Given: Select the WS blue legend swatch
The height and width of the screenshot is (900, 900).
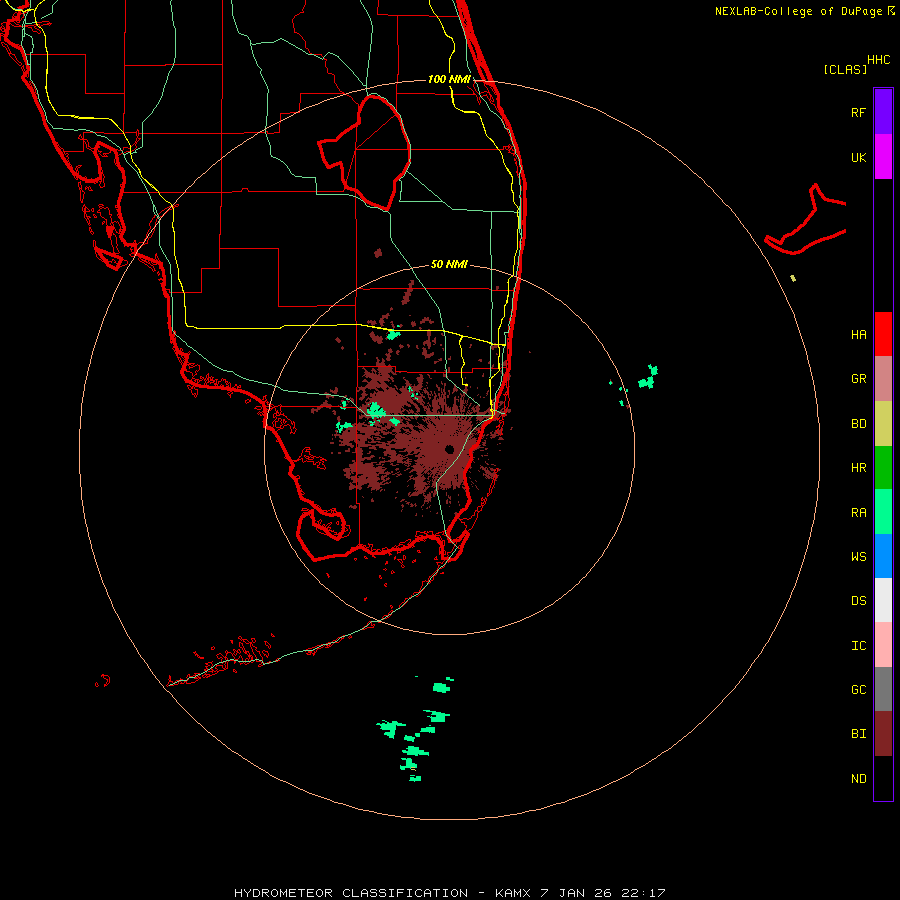Looking at the screenshot, I should coord(883,556).
